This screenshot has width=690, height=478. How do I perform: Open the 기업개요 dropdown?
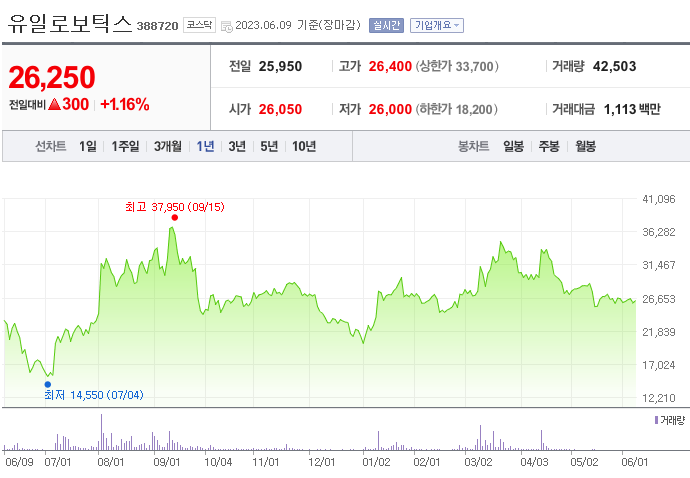coord(437,26)
